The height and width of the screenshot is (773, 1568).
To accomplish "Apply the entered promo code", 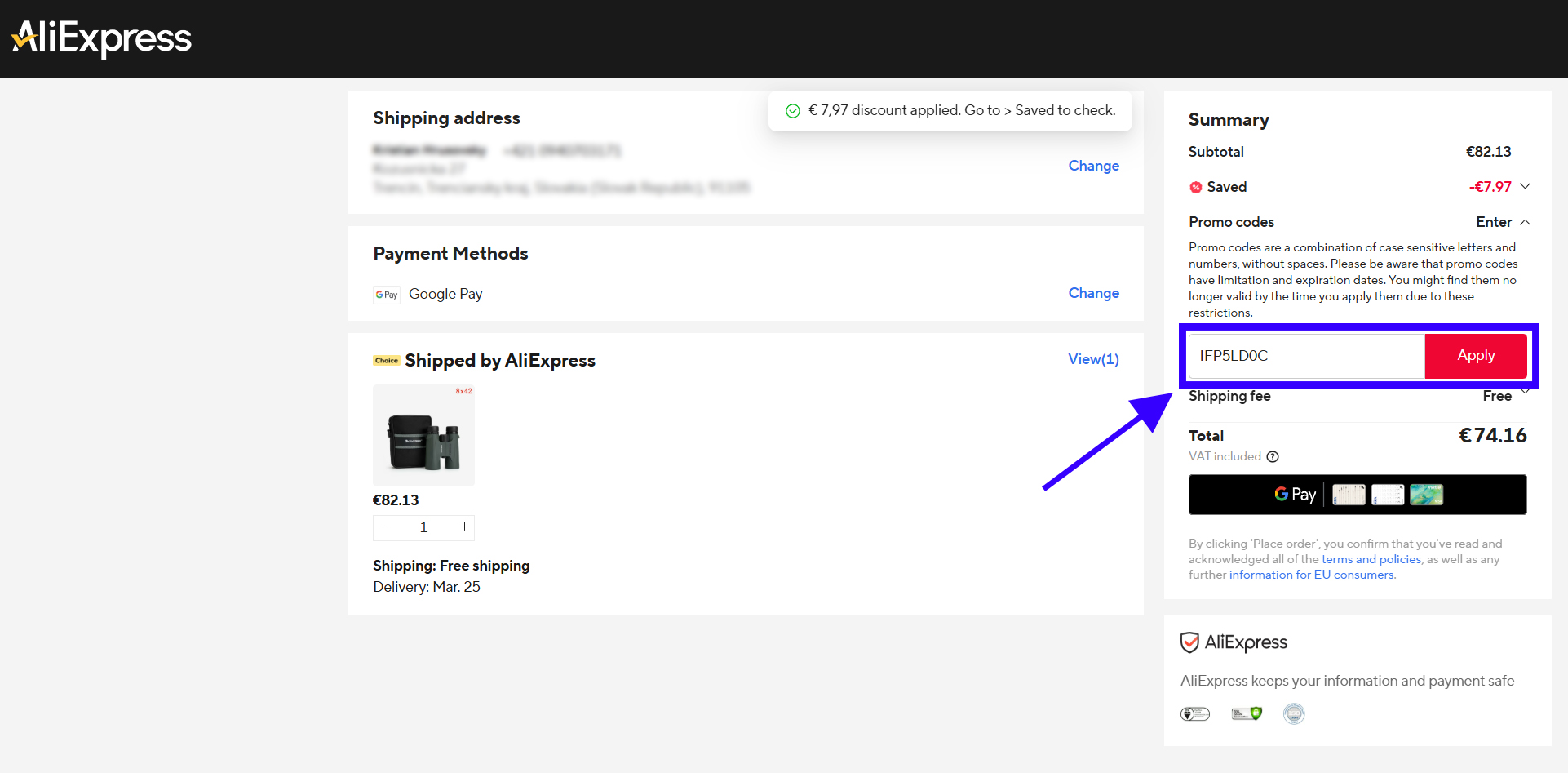I will coord(1475,356).
